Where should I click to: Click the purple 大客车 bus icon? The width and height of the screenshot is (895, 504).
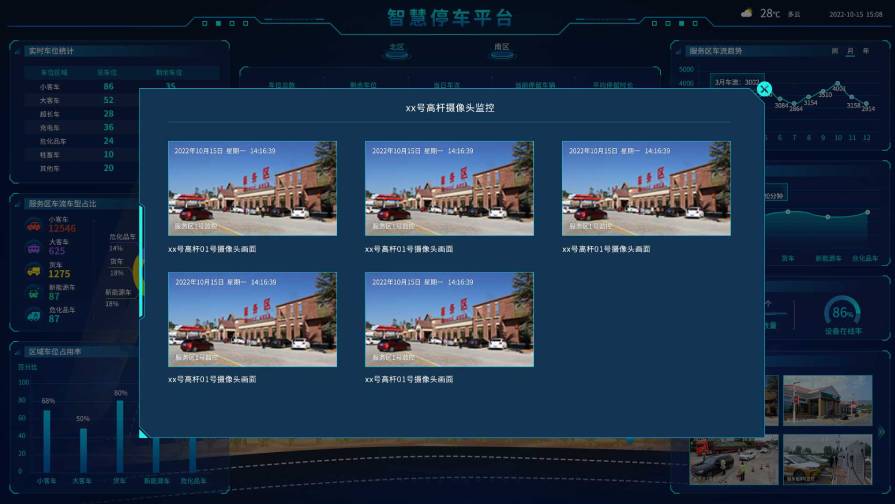[x=34, y=248]
